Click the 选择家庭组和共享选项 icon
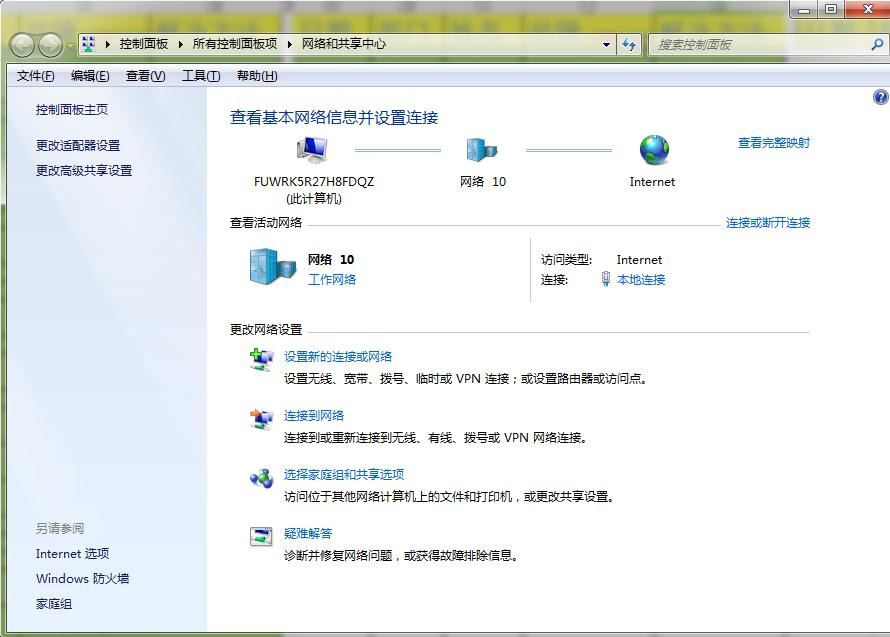Image resolution: width=890 pixels, height=637 pixels. pos(262,477)
